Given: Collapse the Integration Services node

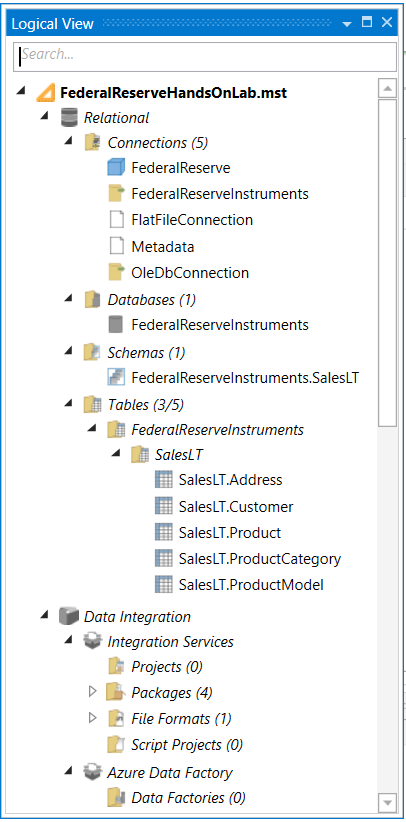Looking at the screenshot, I should pyautogui.click(x=68, y=639).
